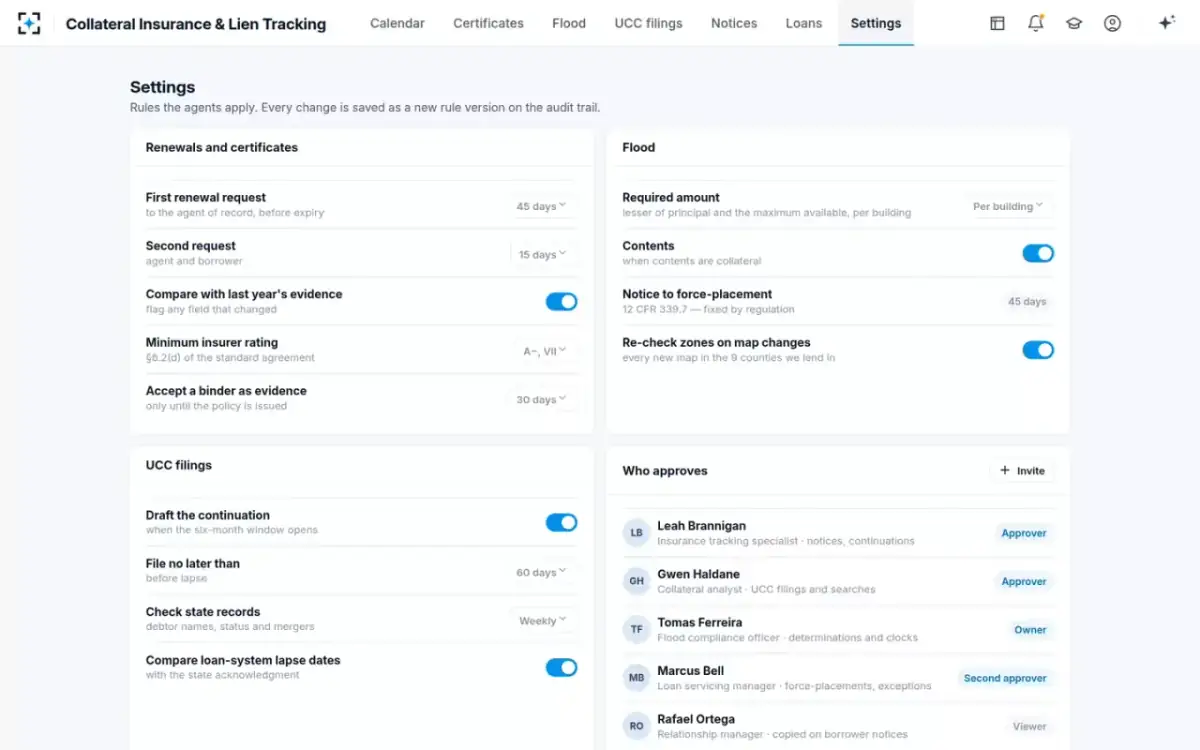
Task: Click the Collateral Insurance & Lien Tracking title
Action: 196,23
